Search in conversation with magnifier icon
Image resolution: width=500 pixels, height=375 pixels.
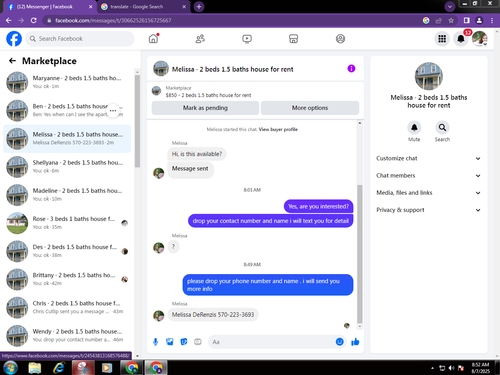pos(442,128)
